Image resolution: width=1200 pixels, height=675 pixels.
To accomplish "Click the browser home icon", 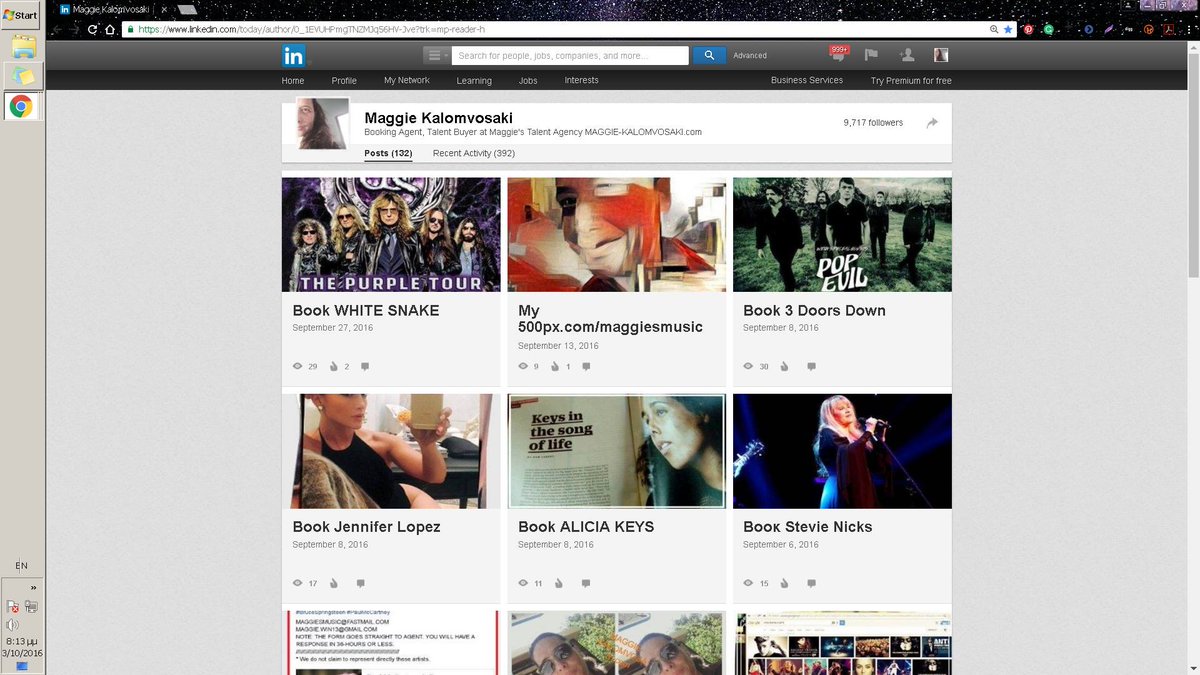I will pyautogui.click(x=110, y=29).
